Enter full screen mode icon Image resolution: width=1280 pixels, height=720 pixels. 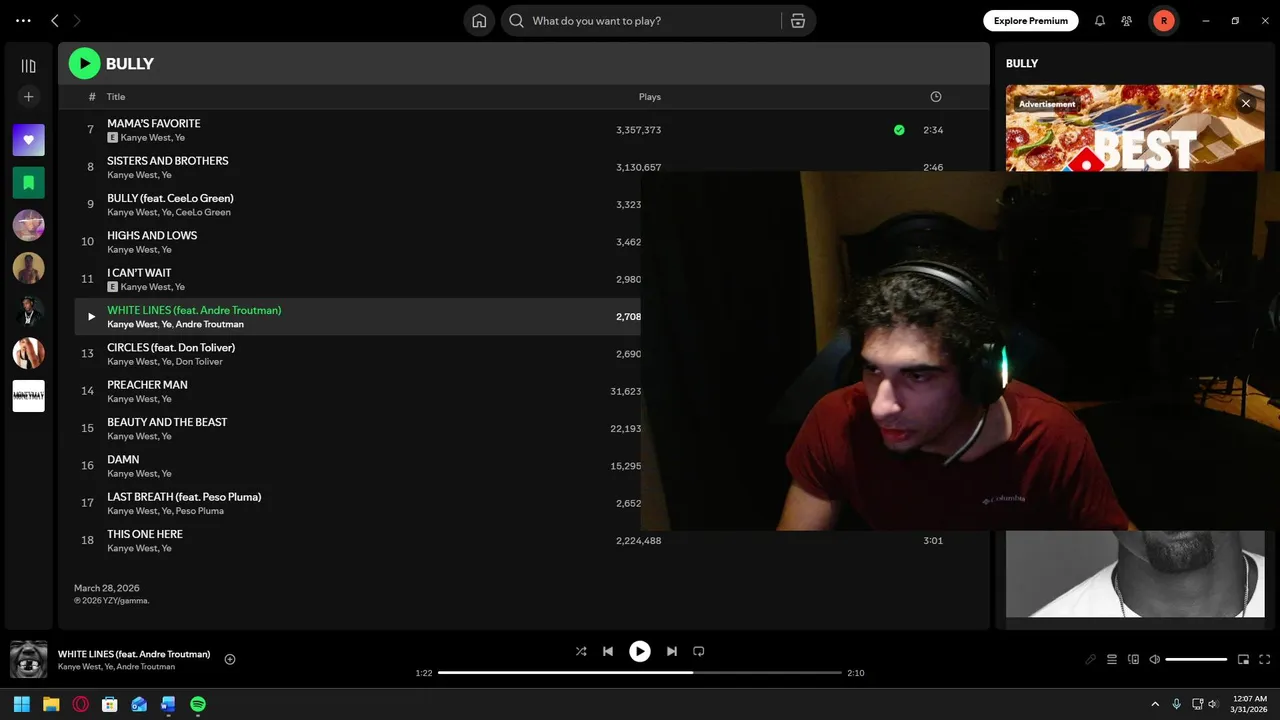pos(1265,659)
